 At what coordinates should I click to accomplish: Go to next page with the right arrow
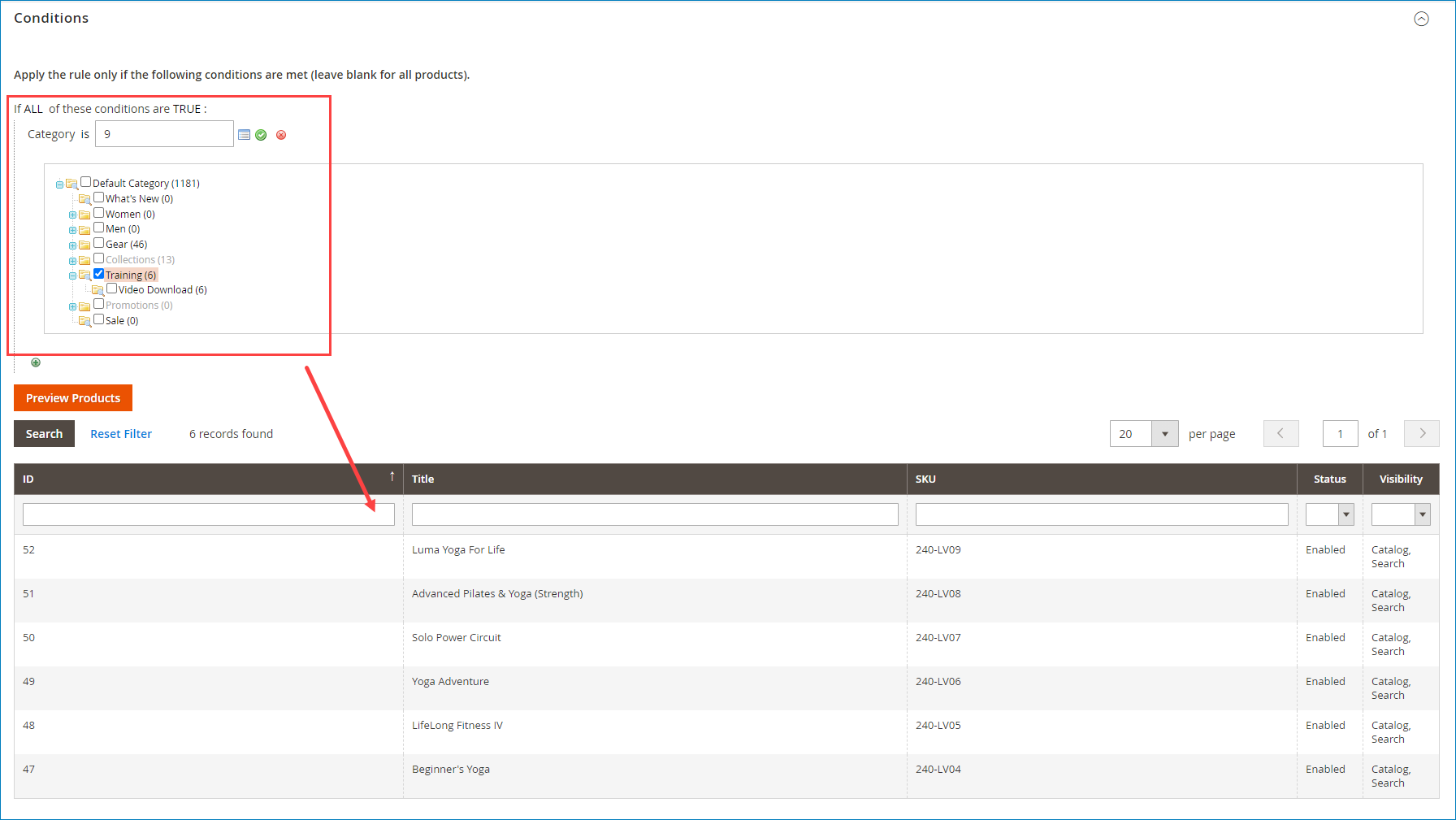1421,433
